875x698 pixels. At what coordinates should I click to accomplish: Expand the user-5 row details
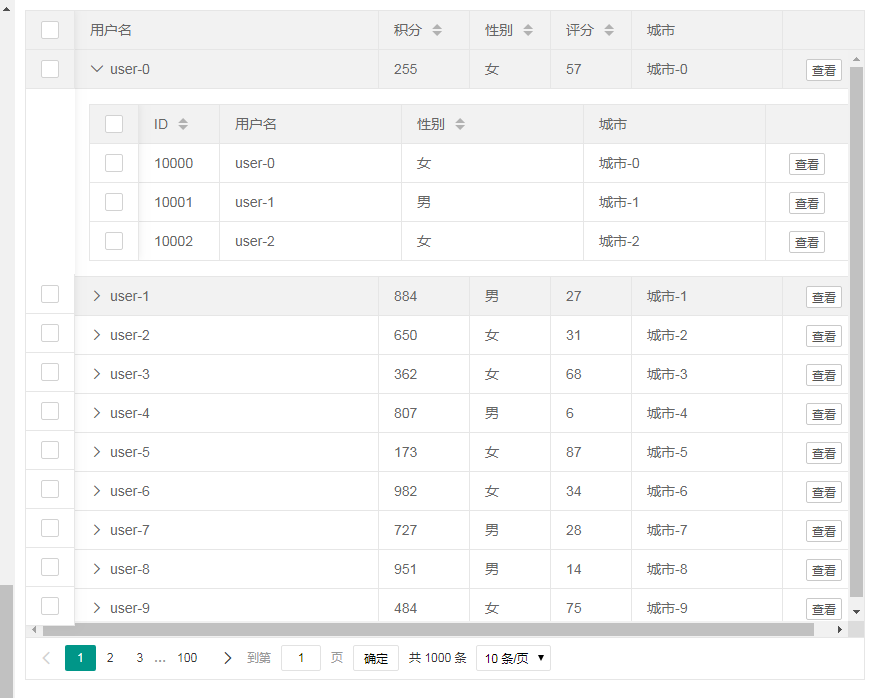97,452
